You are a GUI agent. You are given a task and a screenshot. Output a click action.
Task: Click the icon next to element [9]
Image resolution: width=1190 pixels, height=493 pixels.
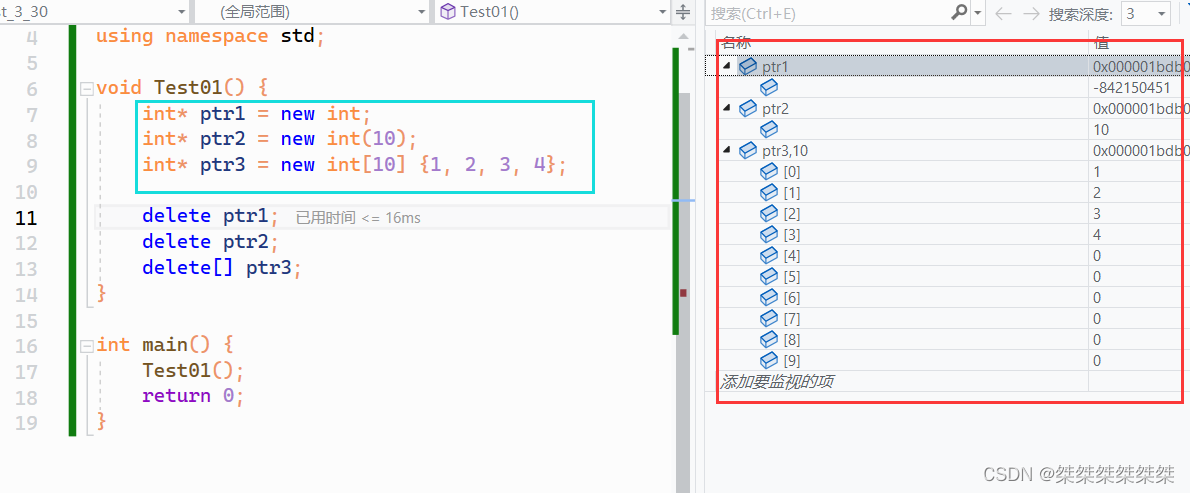(769, 360)
